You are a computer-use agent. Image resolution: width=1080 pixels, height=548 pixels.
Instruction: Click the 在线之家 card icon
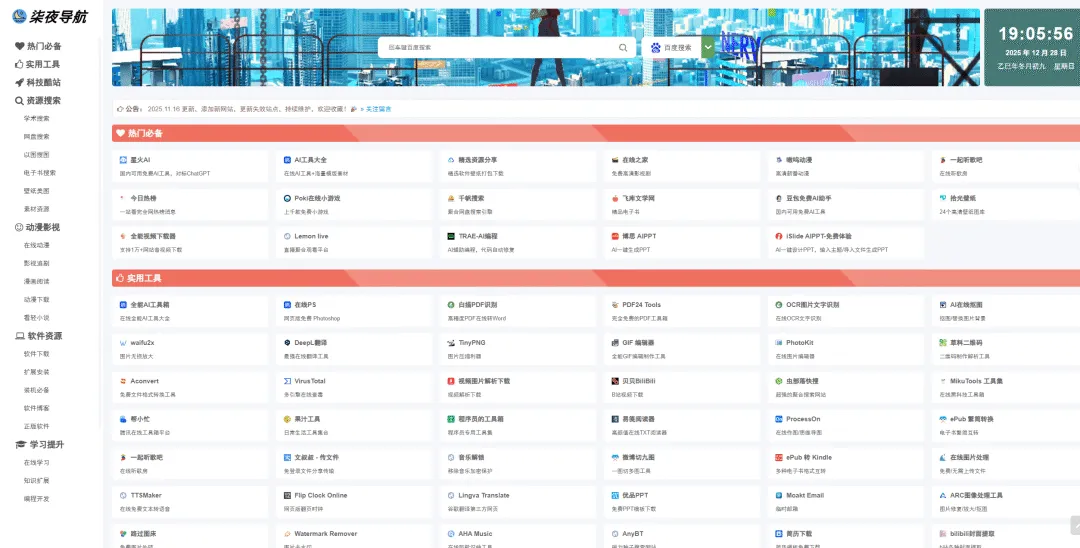pyautogui.click(x=615, y=160)
